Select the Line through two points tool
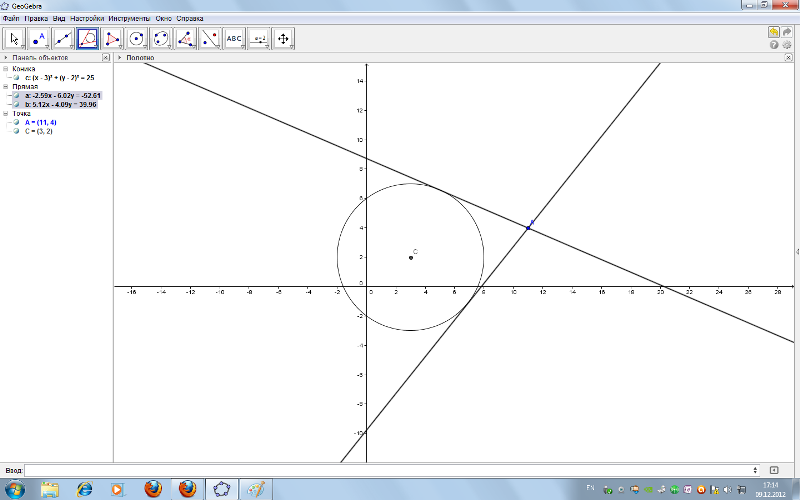The image size is (800, 500). 63,39
